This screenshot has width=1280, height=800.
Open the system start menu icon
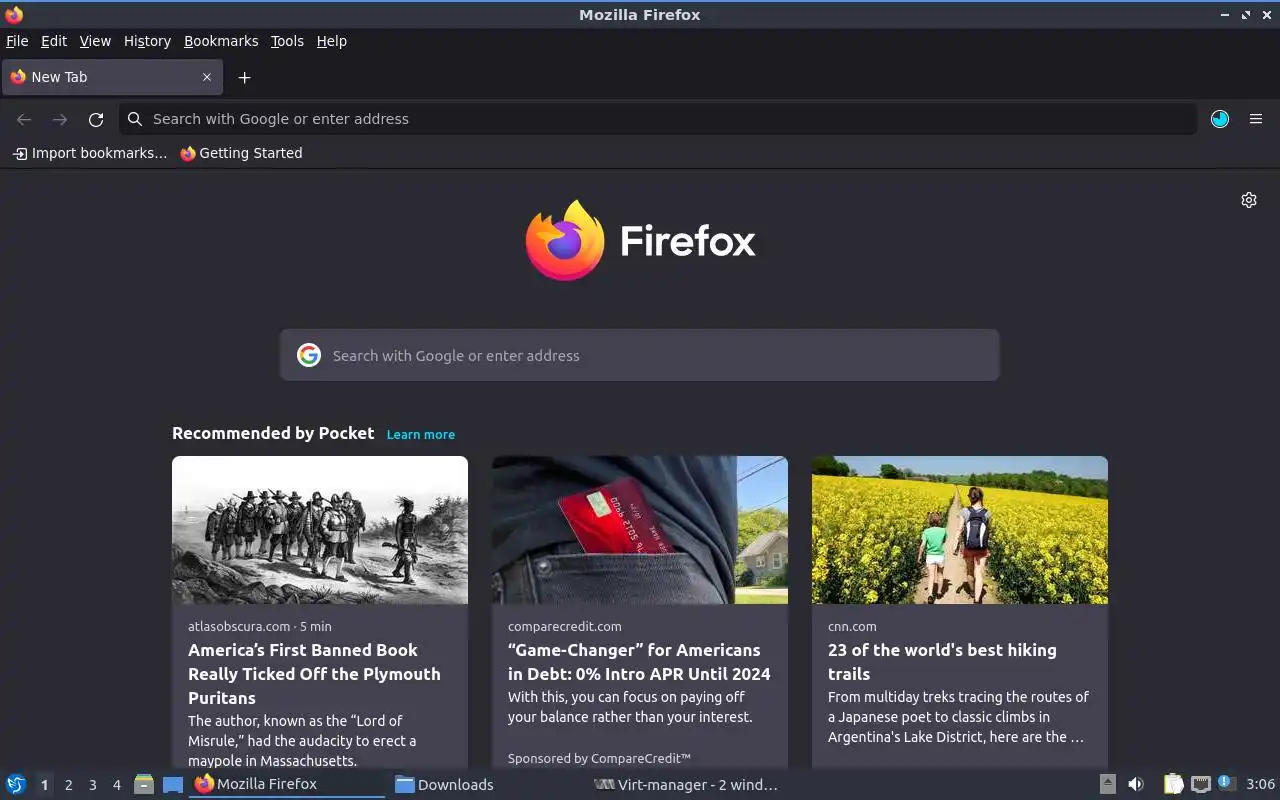[x=16, y=784]
